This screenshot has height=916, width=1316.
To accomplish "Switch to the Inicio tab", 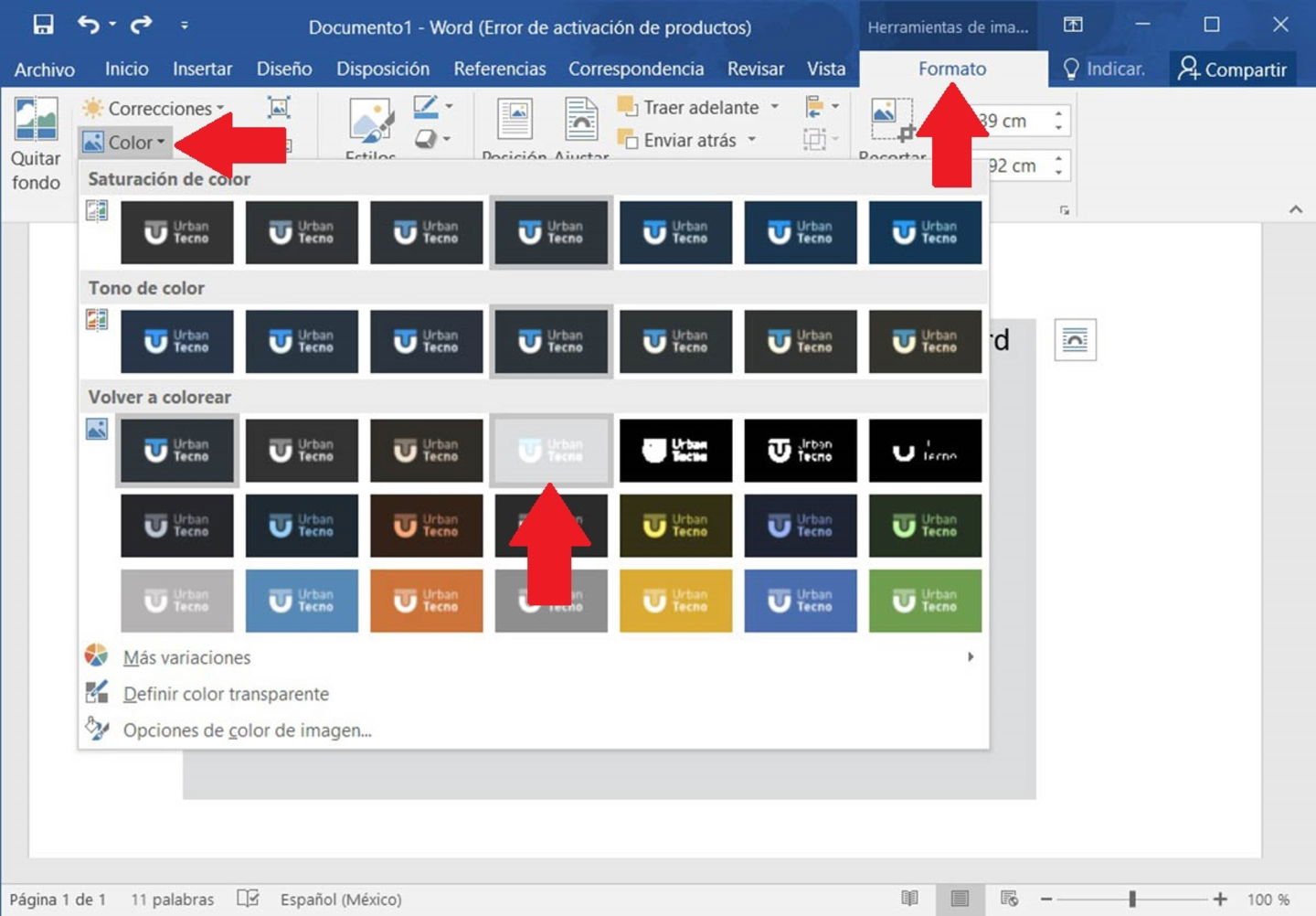I will coord(126,69).
